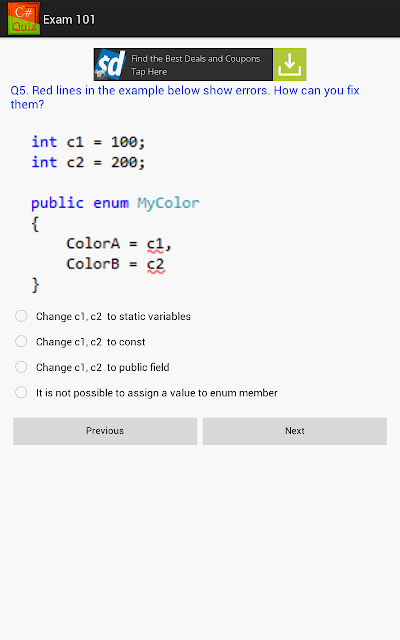Advance with the Next button
The width and height of the screenshot is (400, 640).
(295, 431)
